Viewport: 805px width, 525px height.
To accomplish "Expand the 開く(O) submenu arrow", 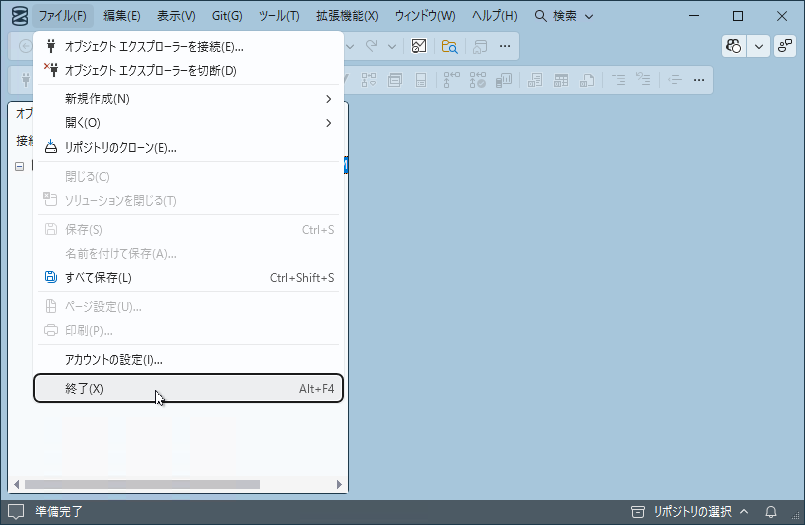I will 328,123.
